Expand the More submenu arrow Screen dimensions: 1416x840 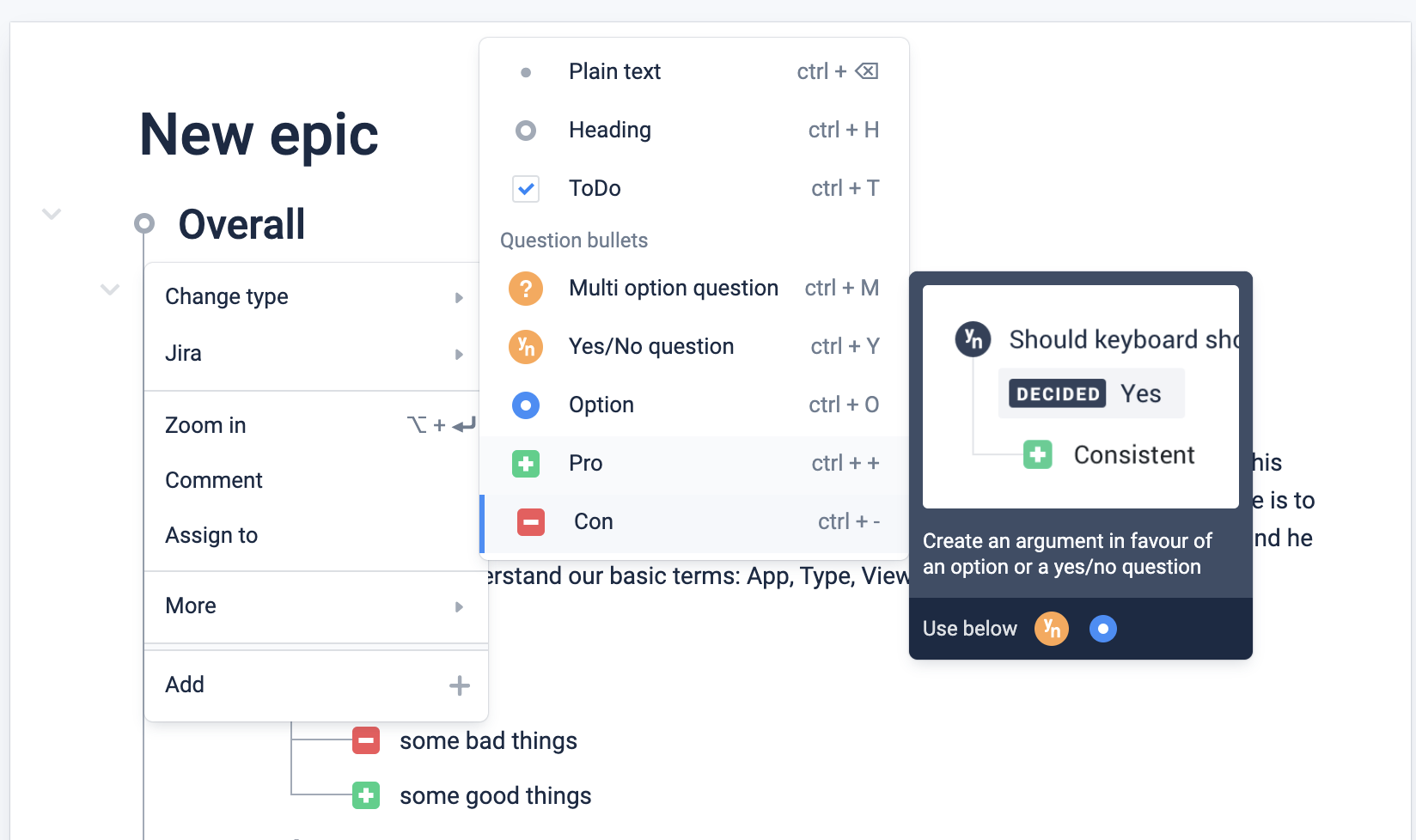click(459, 607)
